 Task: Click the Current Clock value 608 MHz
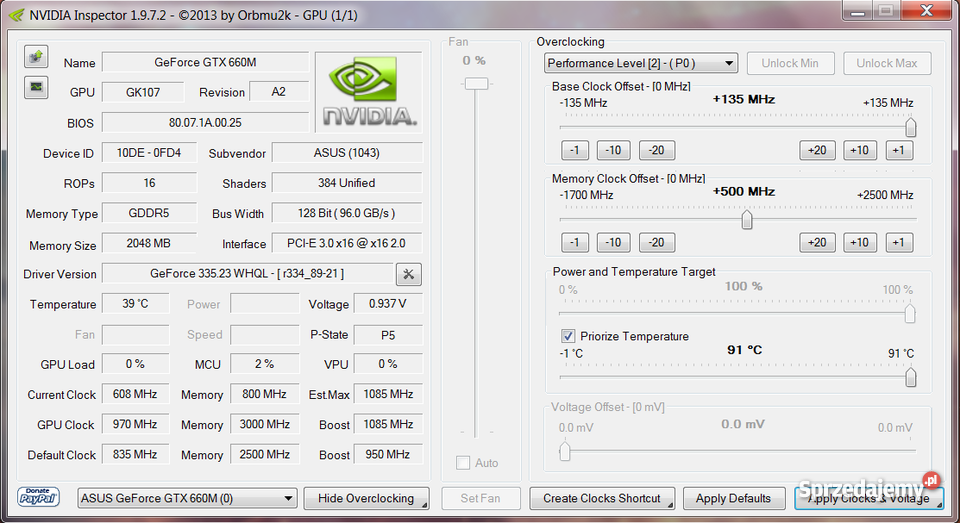coord(135,394)
